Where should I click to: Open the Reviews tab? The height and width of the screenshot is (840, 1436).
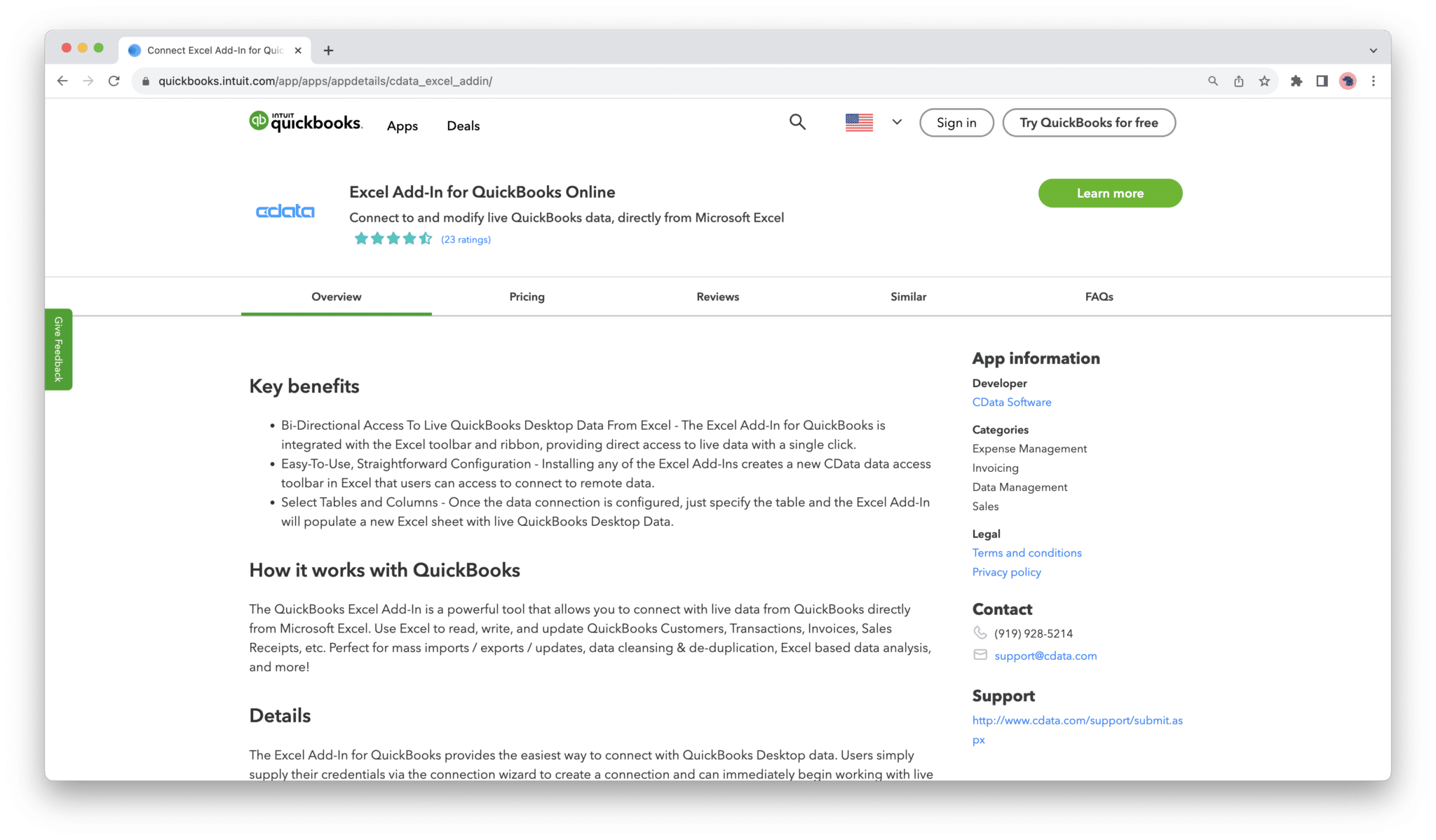(717, 297)
